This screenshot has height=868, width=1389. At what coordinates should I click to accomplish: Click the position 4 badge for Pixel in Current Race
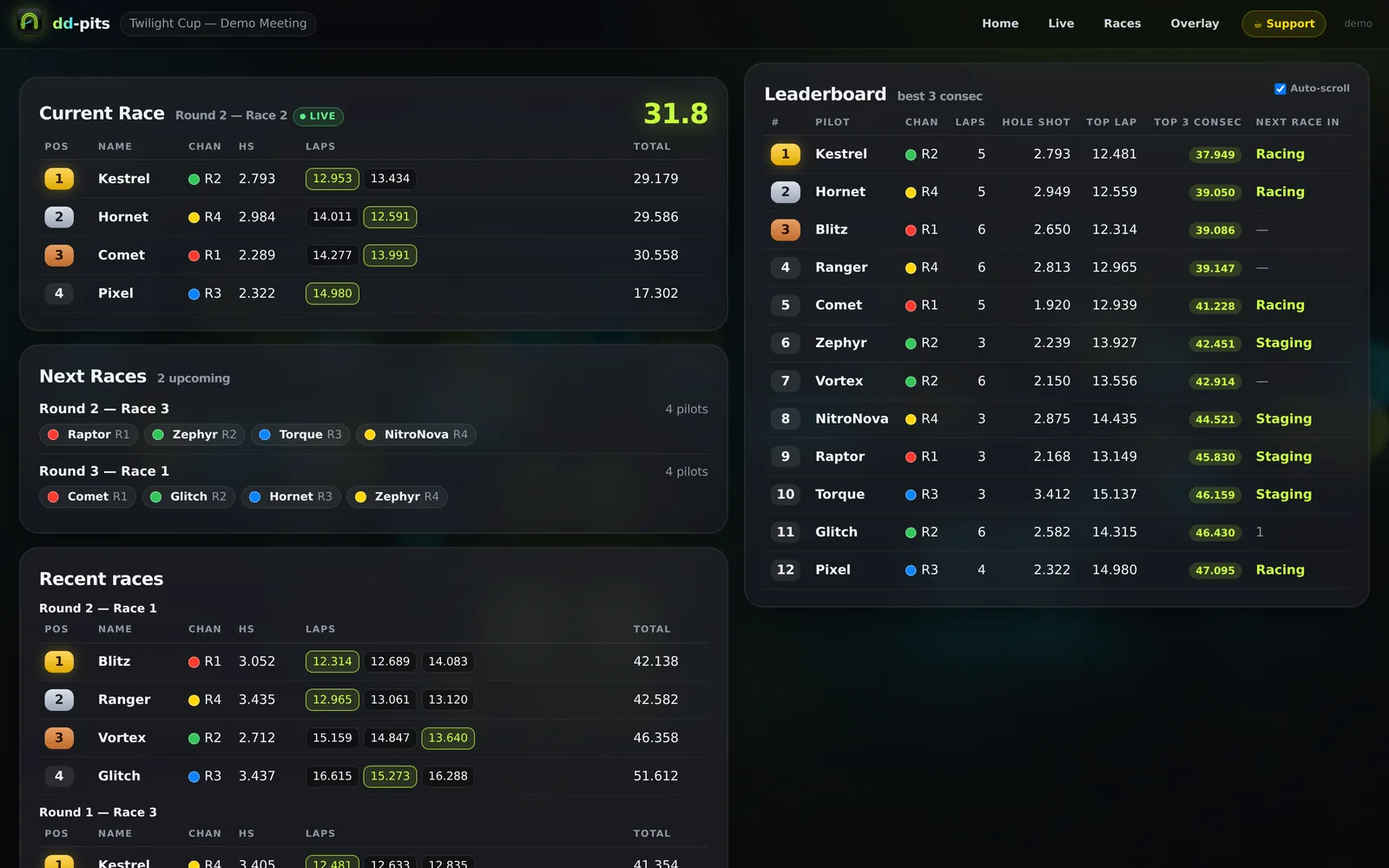(59, 293)
